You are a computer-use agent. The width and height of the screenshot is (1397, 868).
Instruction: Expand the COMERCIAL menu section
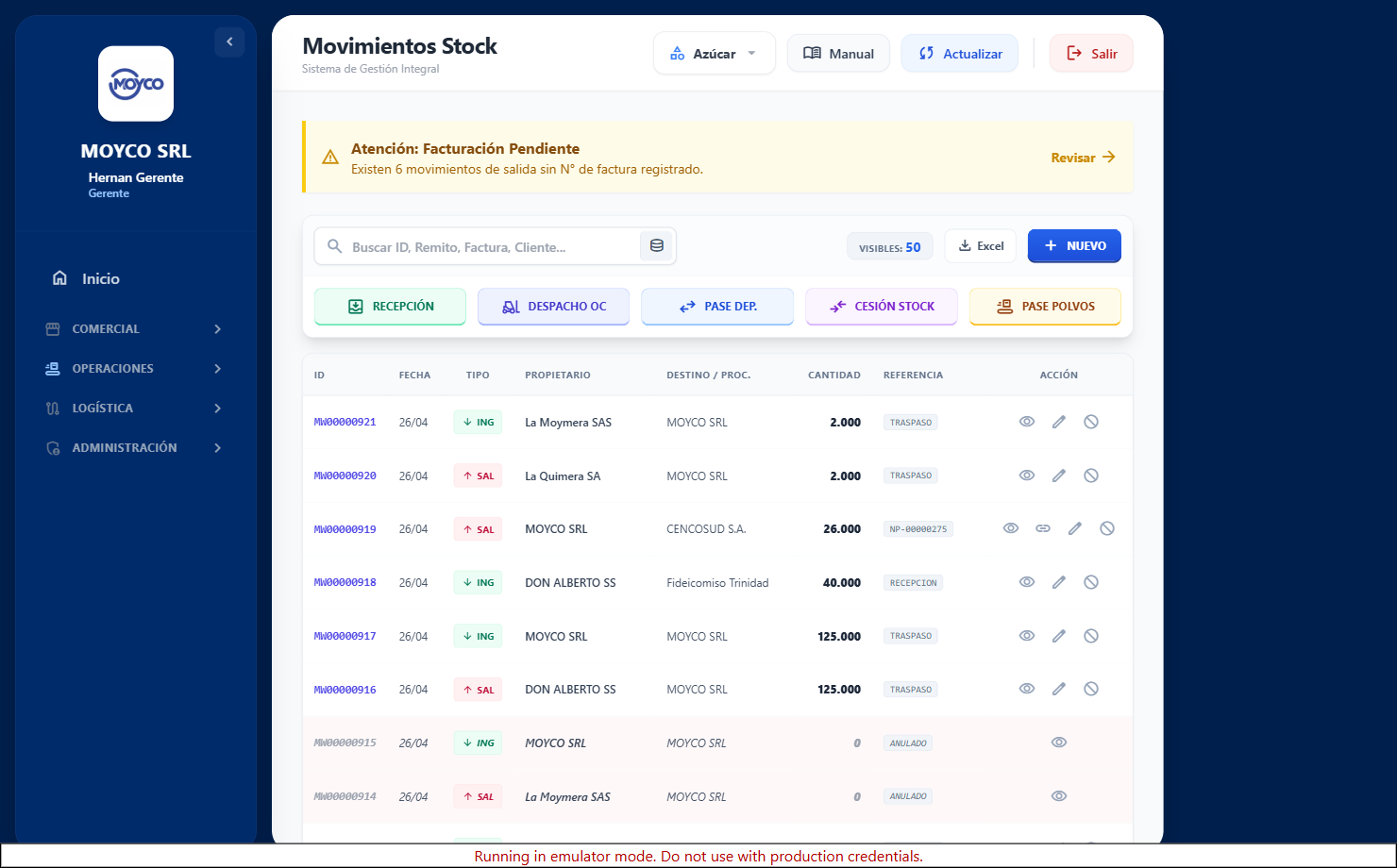coord(136,329)
